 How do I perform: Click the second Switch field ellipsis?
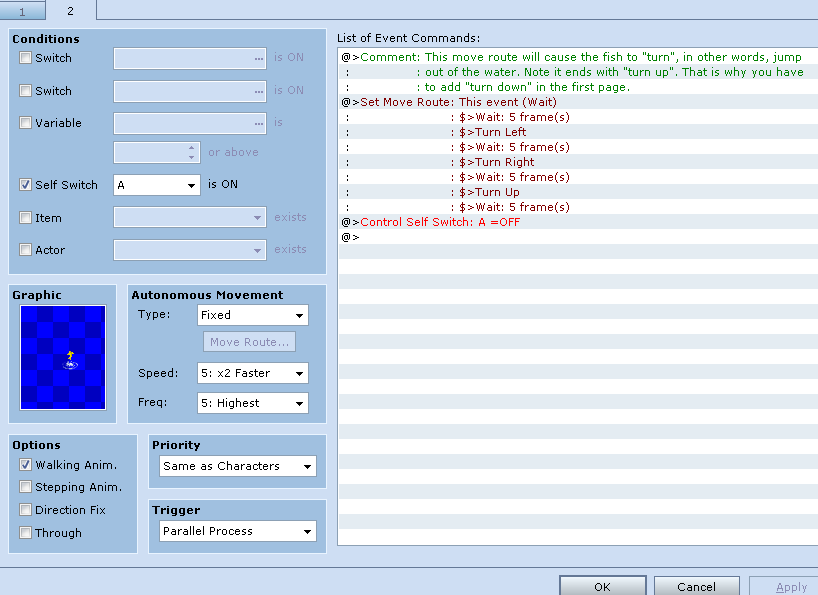pyautogui.click(x=259, y=91)
